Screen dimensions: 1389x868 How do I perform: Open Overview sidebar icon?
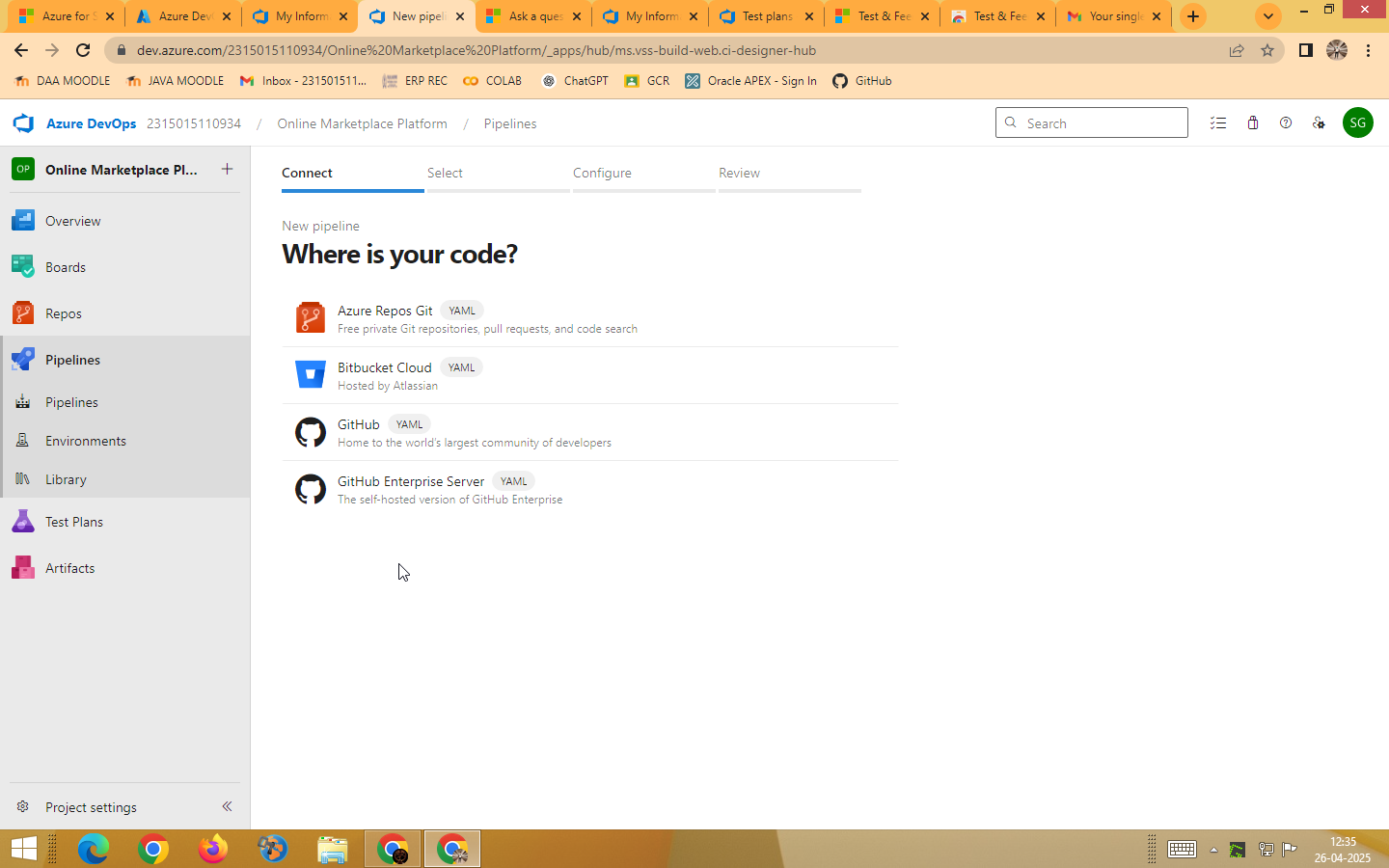coord(23,221)
